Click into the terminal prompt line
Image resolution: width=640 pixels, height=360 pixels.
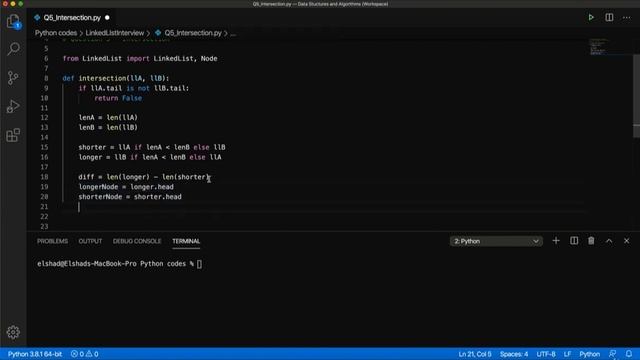point(119,264)
